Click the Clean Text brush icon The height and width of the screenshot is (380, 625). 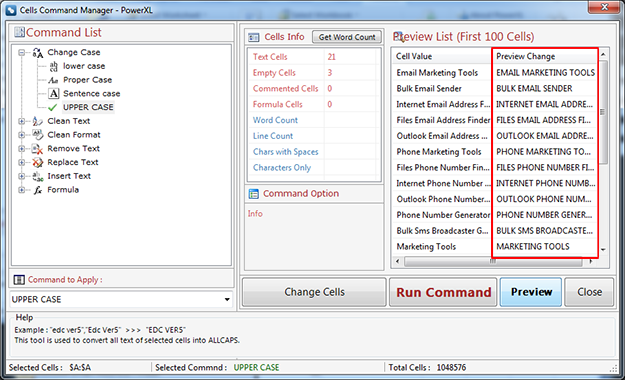(37, 121)
